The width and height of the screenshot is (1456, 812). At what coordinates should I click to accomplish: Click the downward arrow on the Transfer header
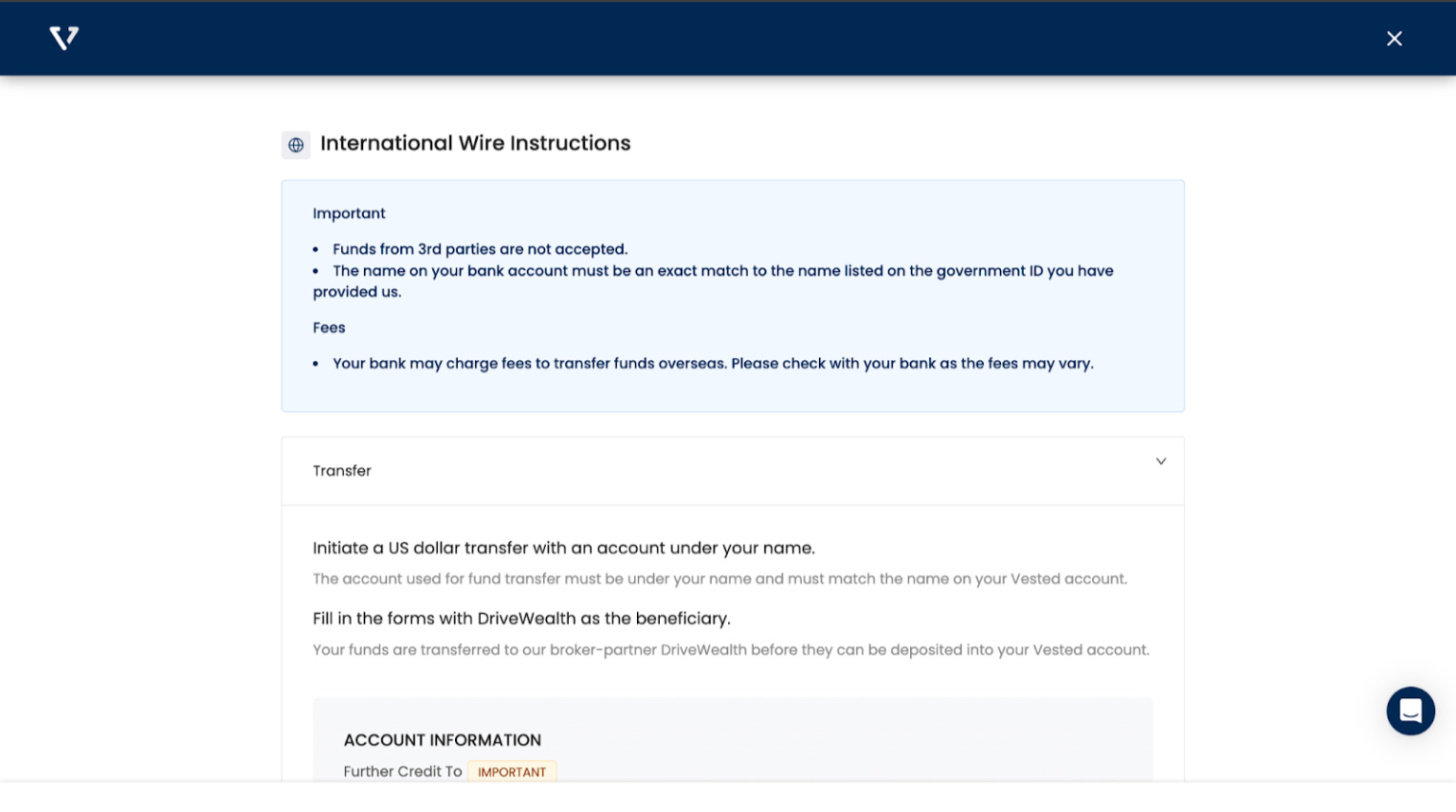click(1160, 461)
